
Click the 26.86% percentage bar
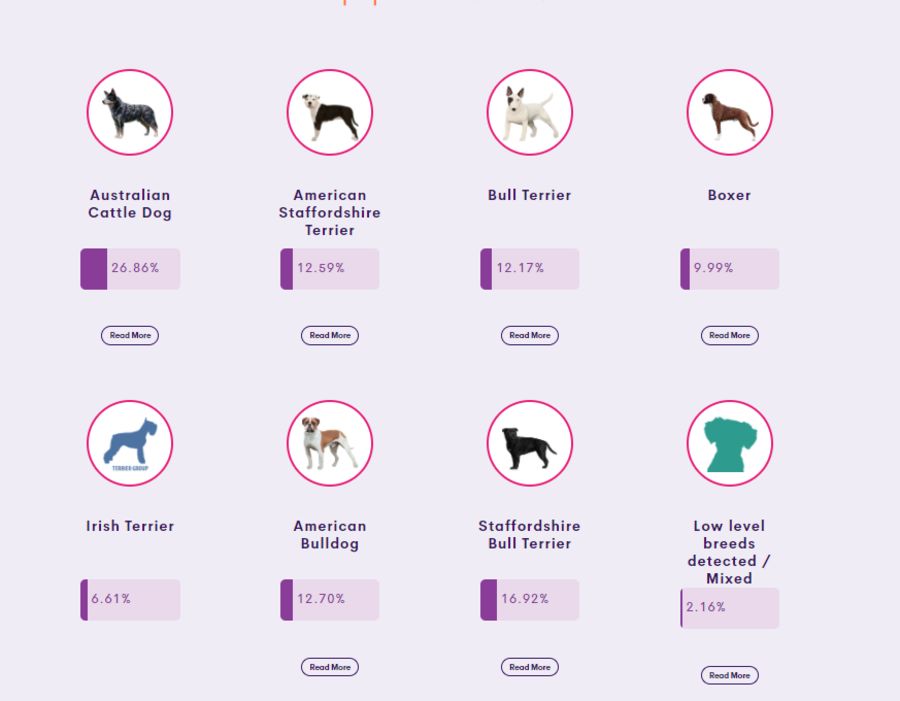pyautogui.click(x=130, y=269)
